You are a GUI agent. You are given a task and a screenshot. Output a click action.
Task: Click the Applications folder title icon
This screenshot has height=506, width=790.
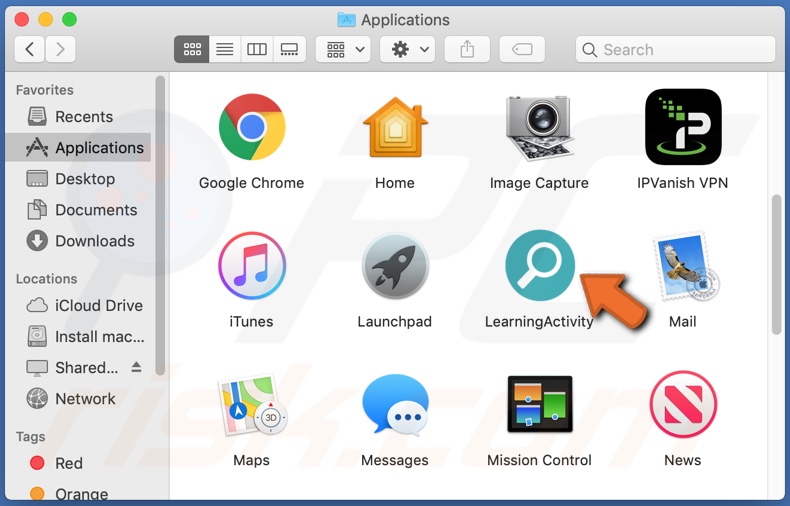tap(346, 20)
